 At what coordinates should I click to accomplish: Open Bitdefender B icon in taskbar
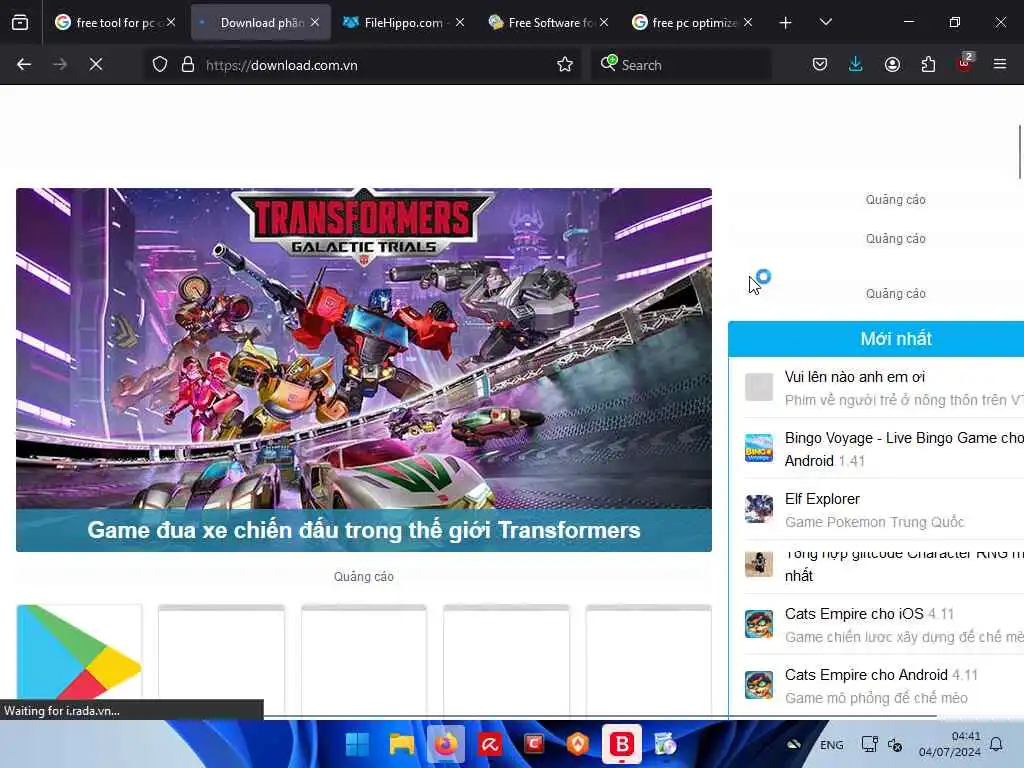(x=622, y=744)
